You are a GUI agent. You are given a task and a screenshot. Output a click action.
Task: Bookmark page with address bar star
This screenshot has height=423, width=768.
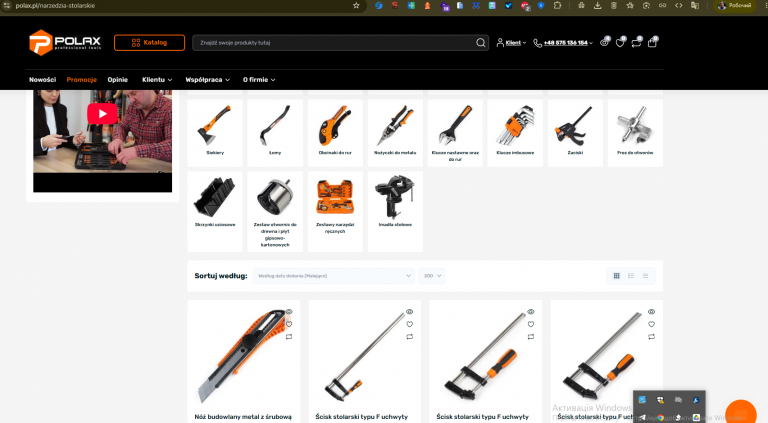pyautogui.click(x=356, y=5)
